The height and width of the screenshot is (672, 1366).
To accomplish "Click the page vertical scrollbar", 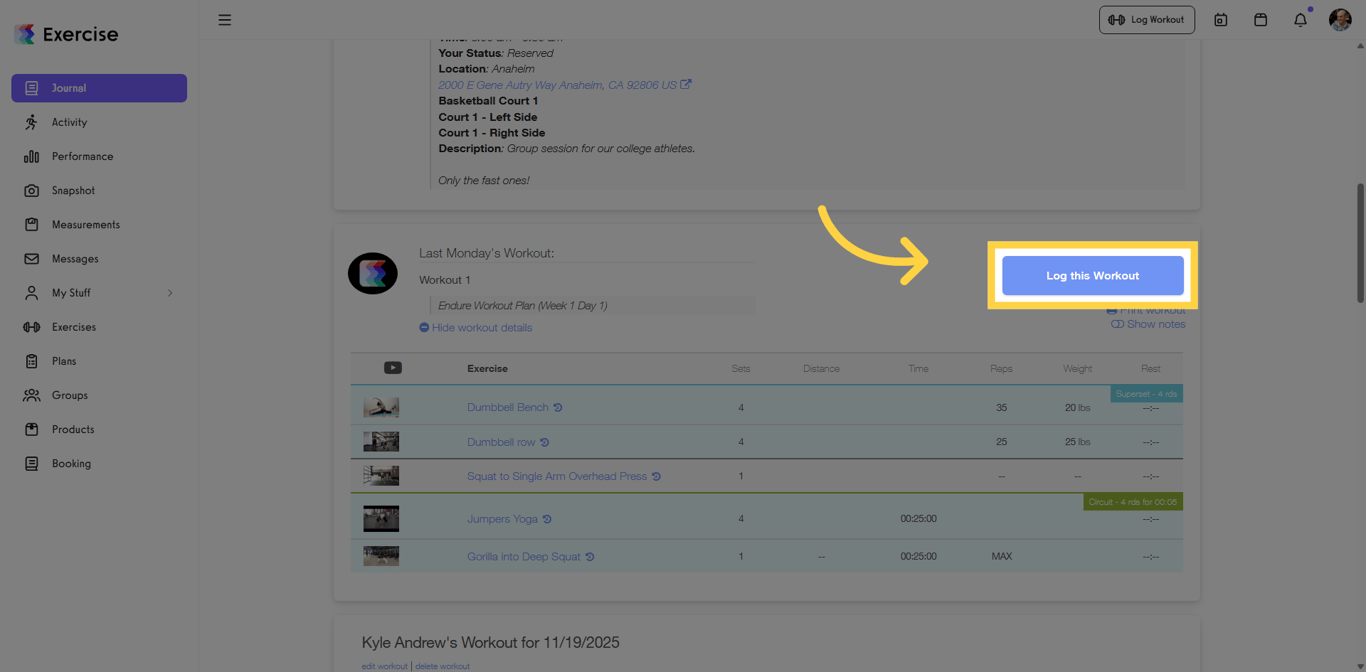I will 1360,243.
